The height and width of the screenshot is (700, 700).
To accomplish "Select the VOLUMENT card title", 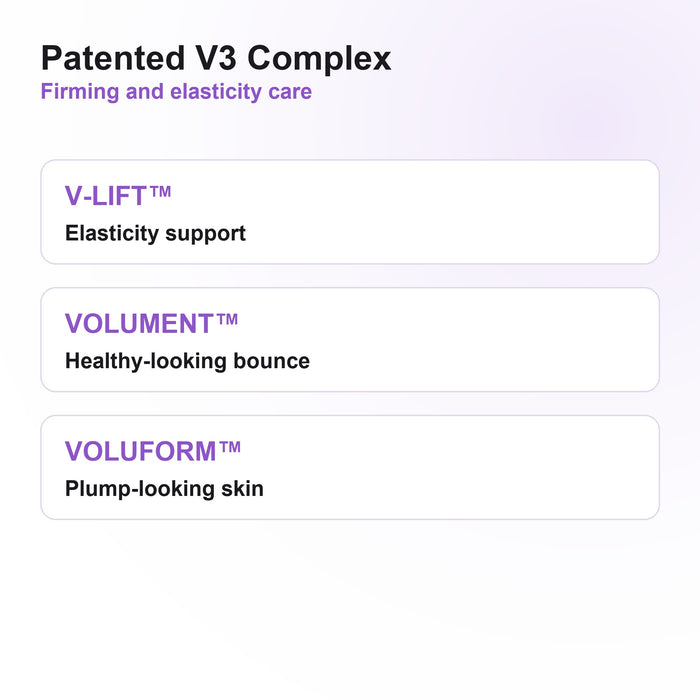I will coord(151,323).
